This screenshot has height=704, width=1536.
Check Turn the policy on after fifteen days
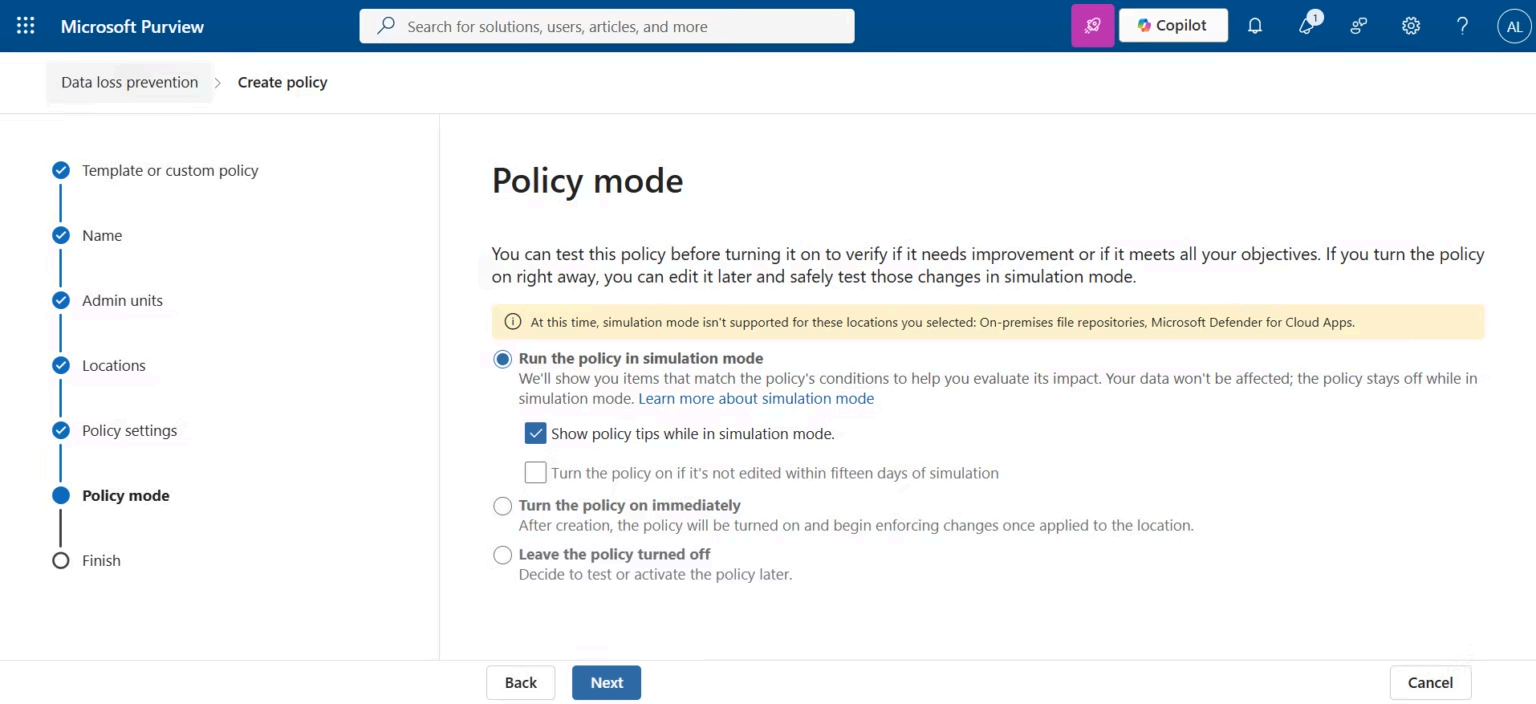(x=536, y=473)
